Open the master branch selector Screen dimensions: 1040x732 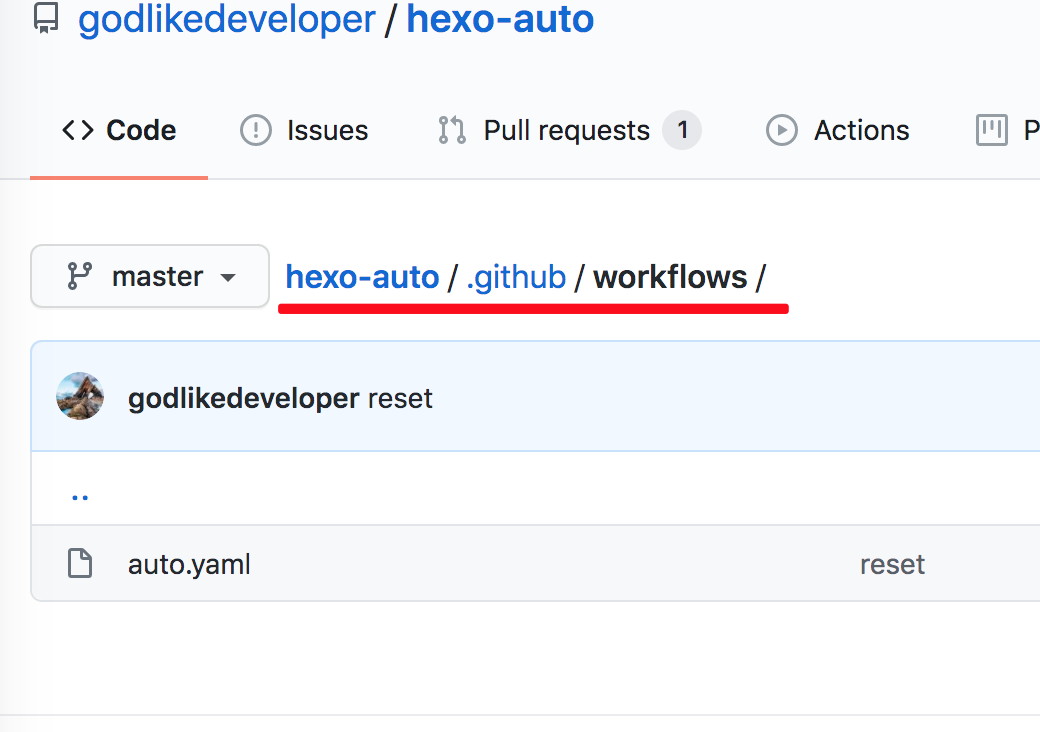(149, 276)
